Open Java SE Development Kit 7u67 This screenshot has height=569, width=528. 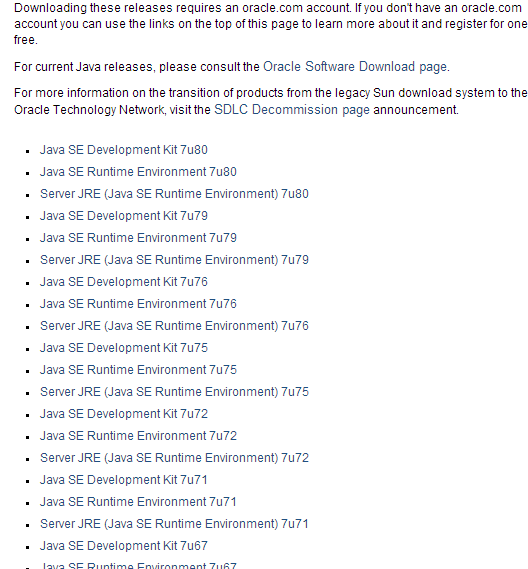[x=124, y=546]
